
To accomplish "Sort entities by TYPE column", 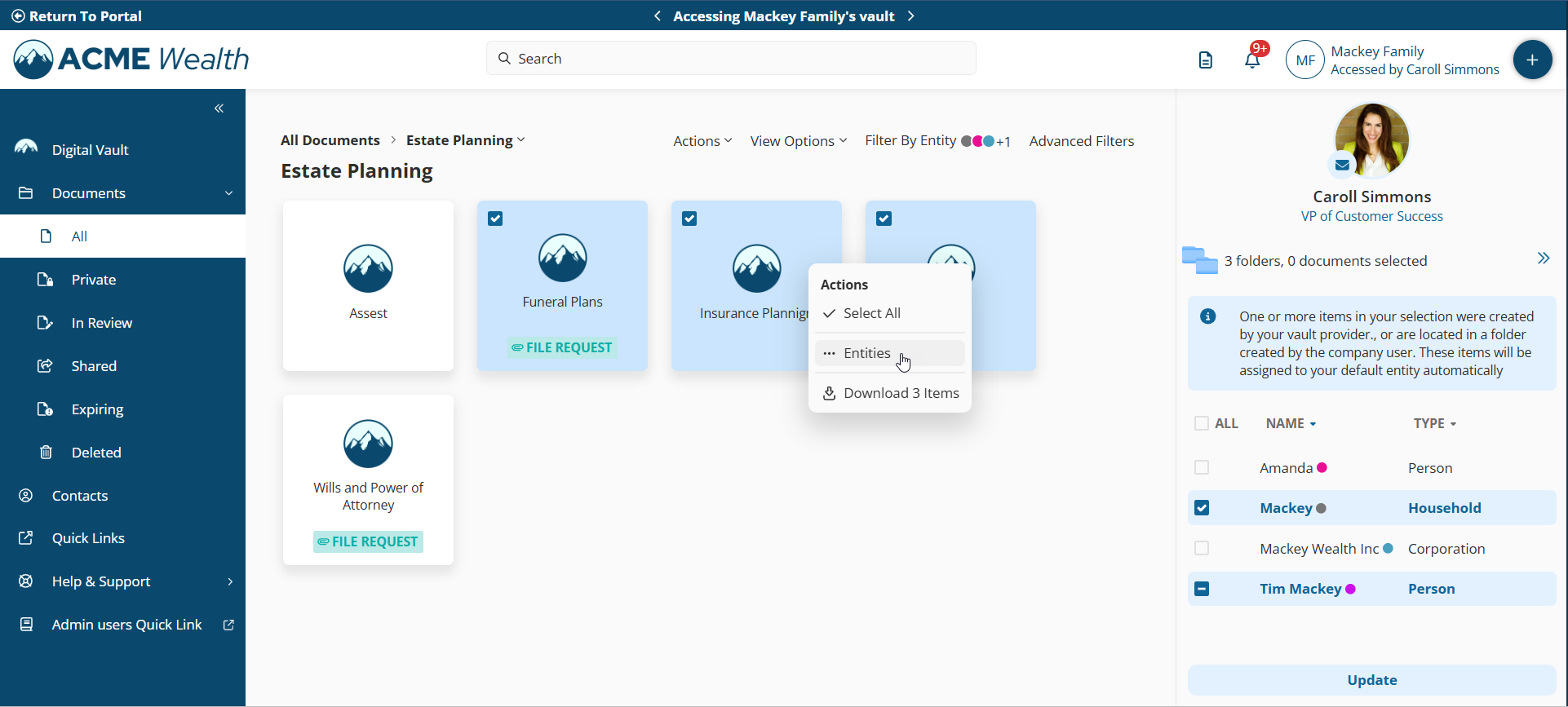I will click(1435, 423).
